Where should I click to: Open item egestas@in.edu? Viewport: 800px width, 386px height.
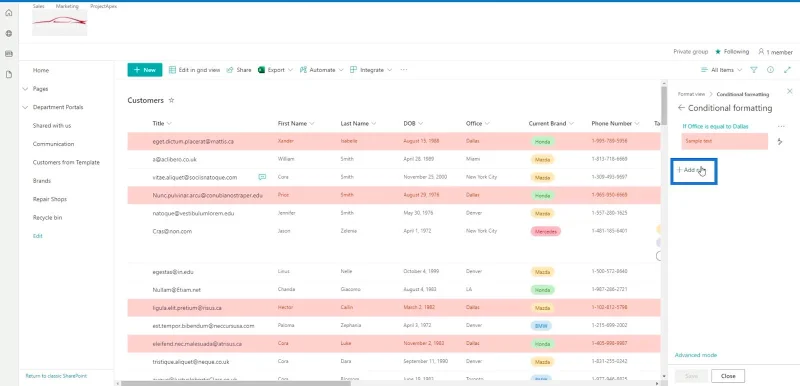pos(172,271)
